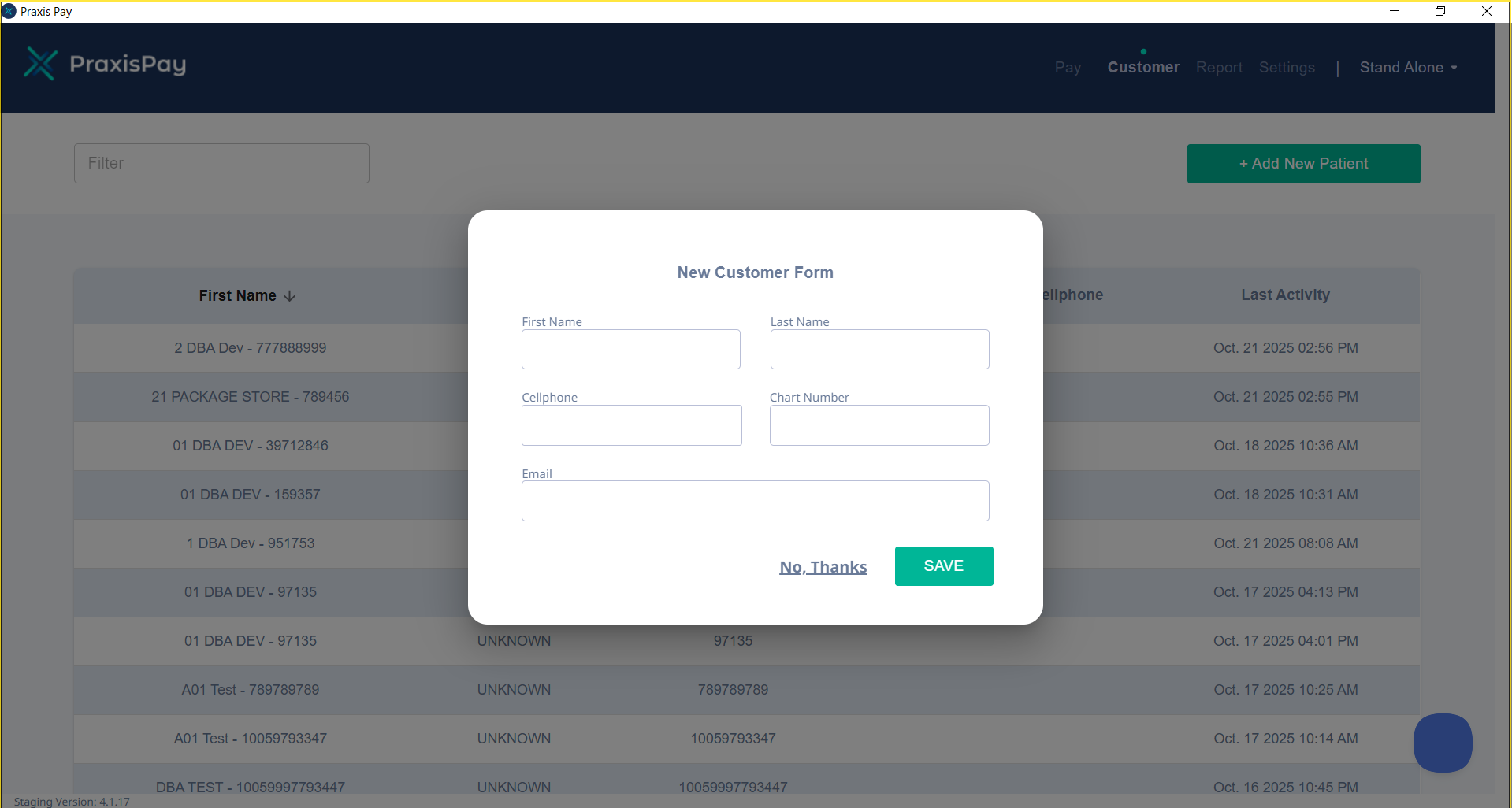The height and width of the screenshot is (808, 1512).
Task: Open the Pay menu tab
Action: point(1068,68)
